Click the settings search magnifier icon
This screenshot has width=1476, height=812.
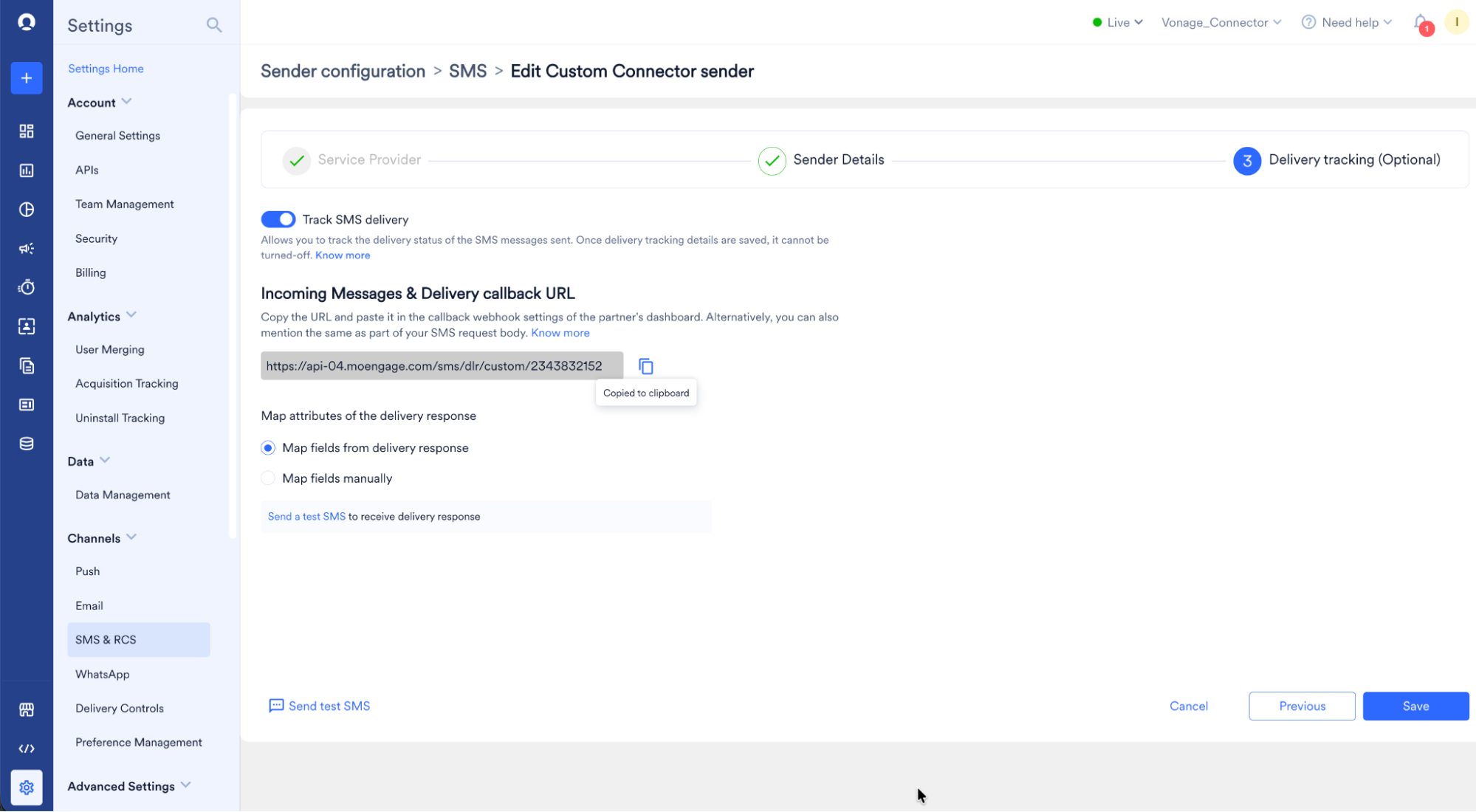tap(214, 25)
